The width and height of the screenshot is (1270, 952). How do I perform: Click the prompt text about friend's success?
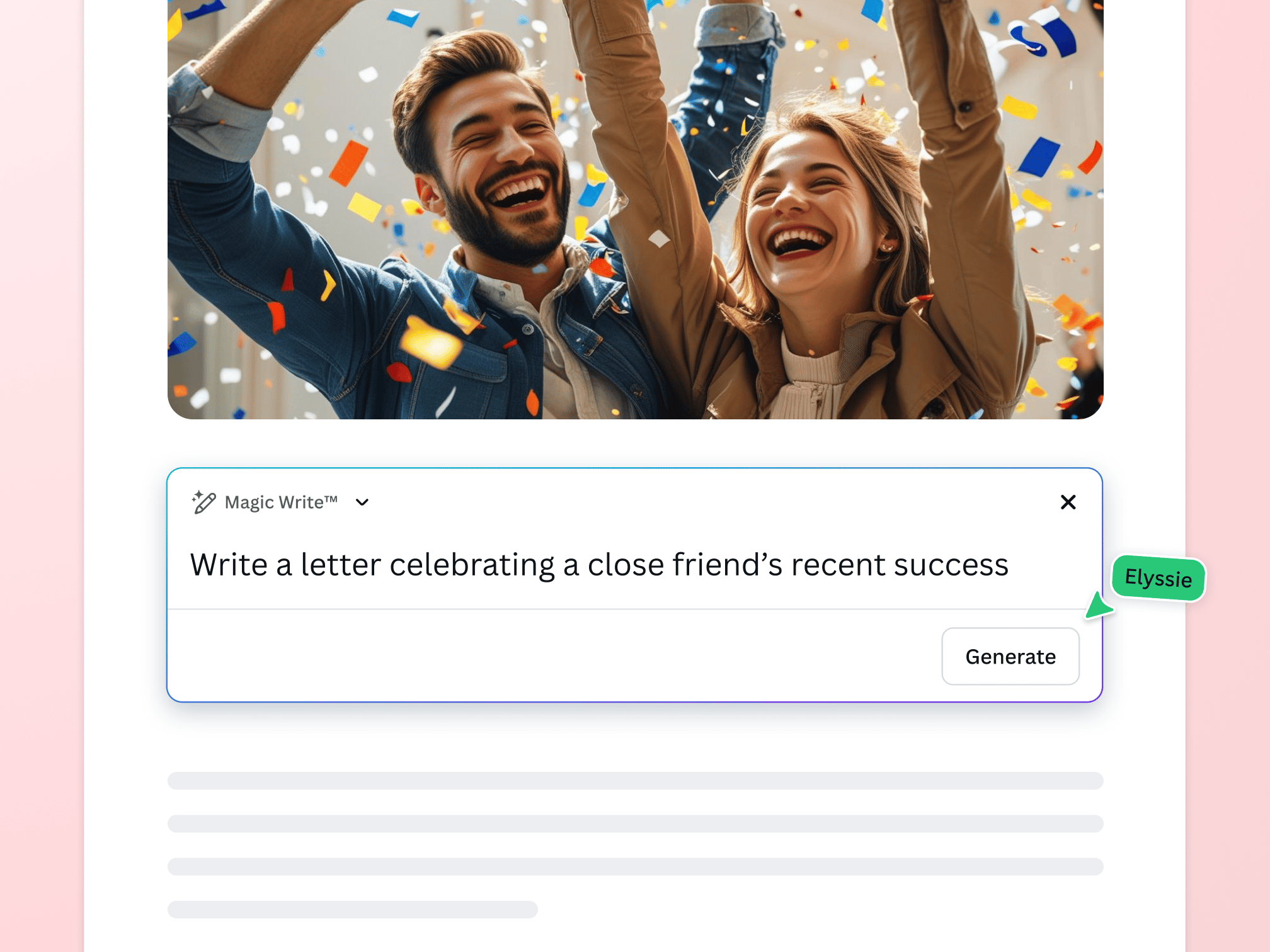599,564
